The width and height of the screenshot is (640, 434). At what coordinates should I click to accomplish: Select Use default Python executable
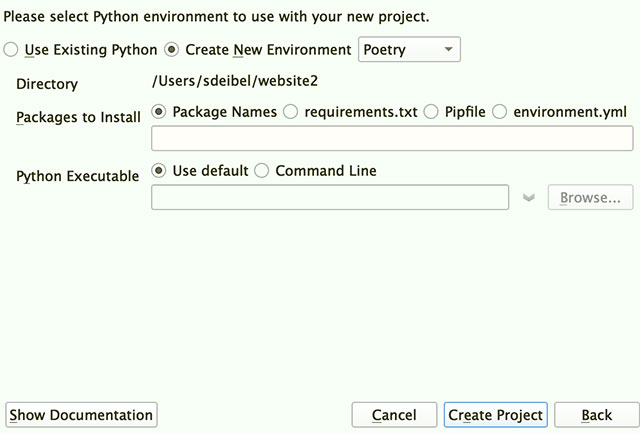point(158,171)
